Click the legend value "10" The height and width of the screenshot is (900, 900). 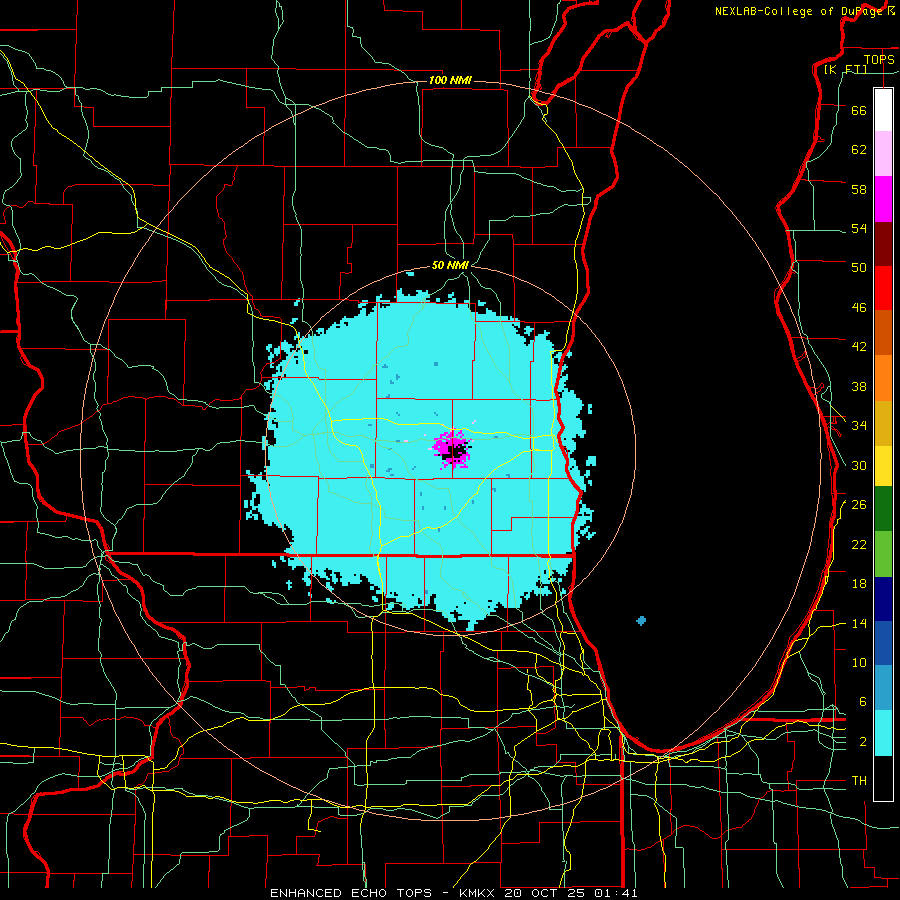point(859,662)
